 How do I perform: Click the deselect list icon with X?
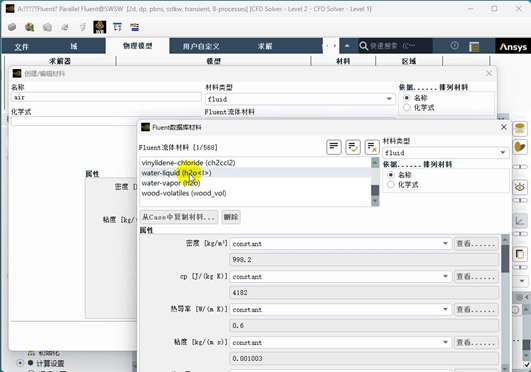pyautogui.click(x=372, y=147)
